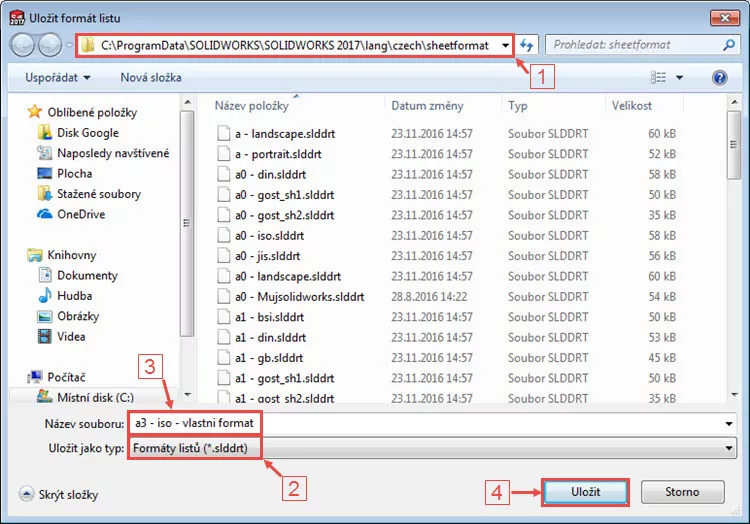Screen dimensions: 750x524
Task: Open Disk Google favorite
Action: point(88,133)
